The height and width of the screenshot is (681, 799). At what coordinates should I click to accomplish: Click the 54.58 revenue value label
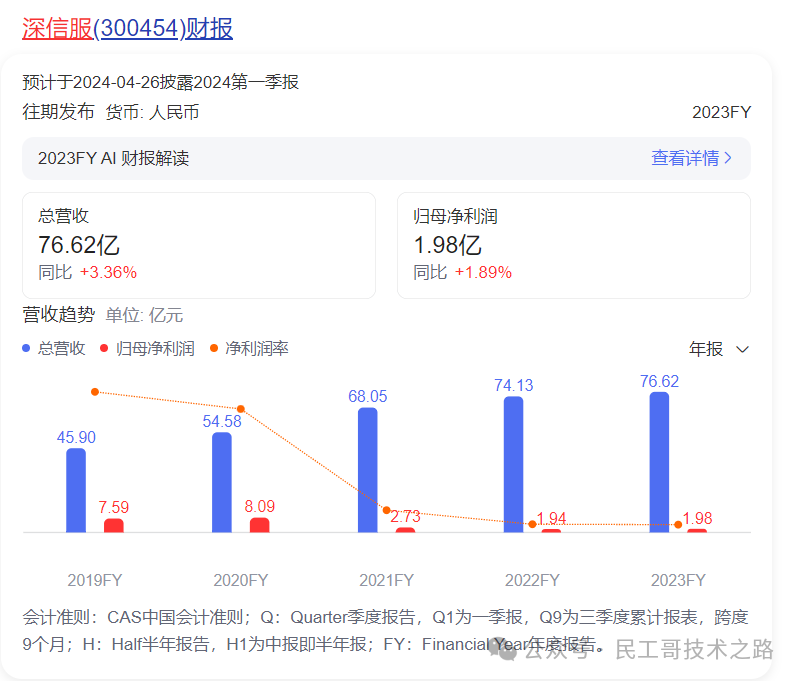(222, 422)
